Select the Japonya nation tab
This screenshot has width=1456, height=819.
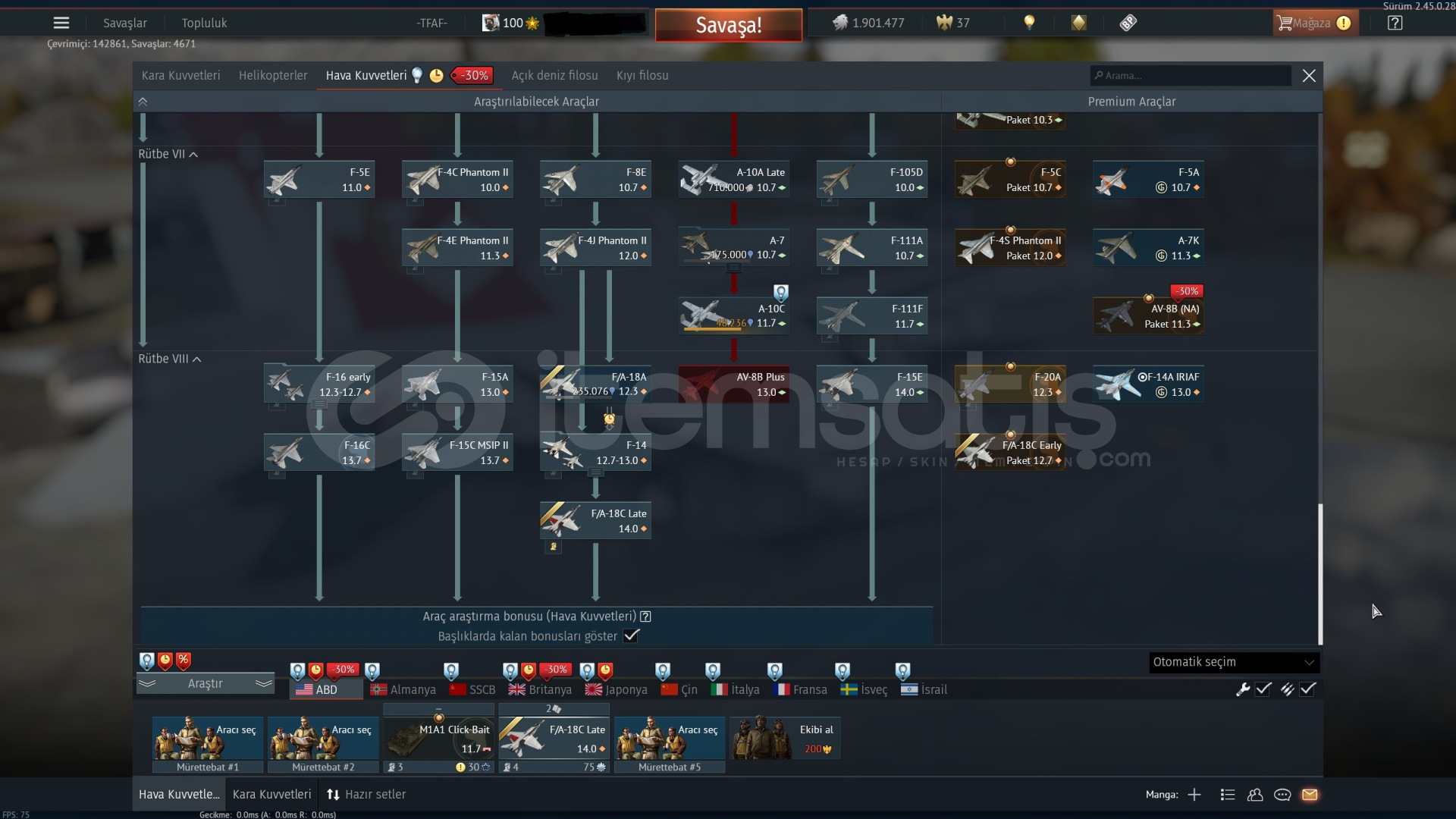pos(616,689)
